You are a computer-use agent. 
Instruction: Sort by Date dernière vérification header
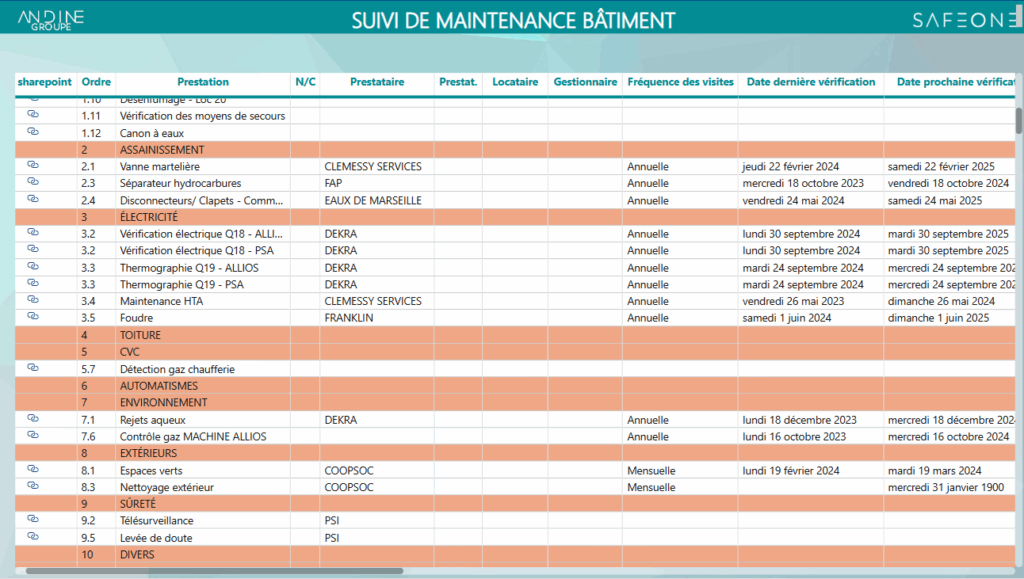pyautogui.click(x=811, y=82)
